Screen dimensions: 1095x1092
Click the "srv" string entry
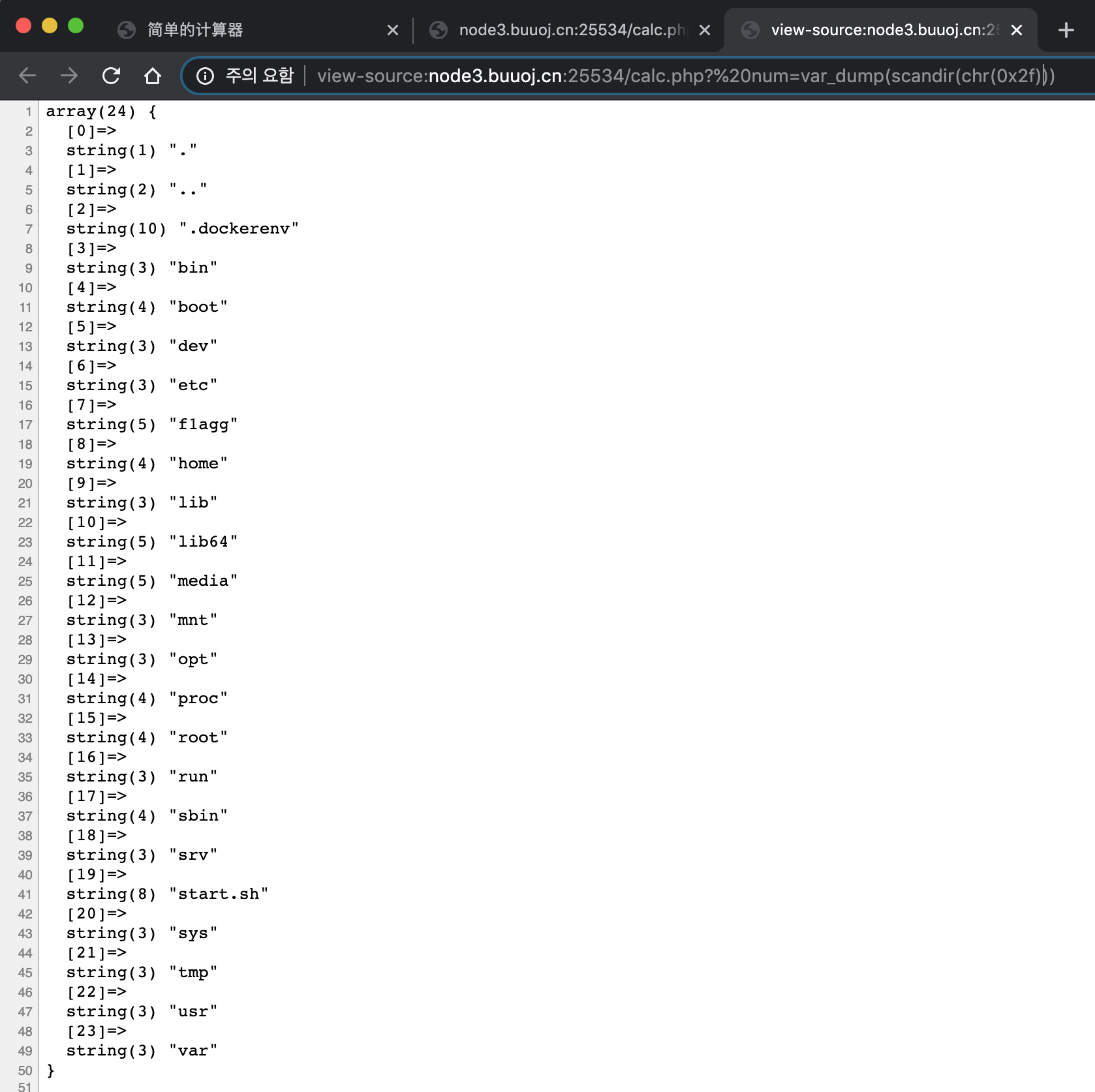[x=142, y=855]
